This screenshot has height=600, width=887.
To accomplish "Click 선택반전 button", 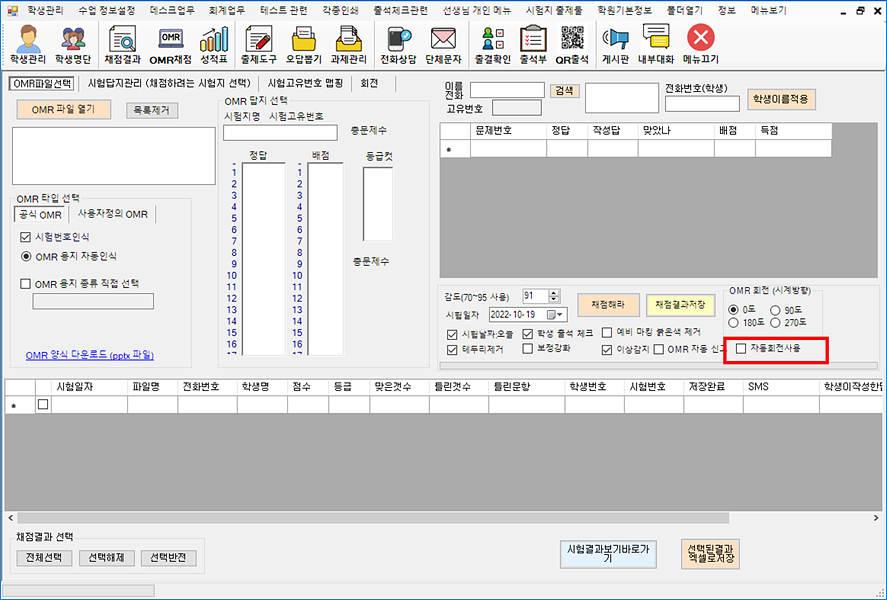I will (x=168, y=558).
